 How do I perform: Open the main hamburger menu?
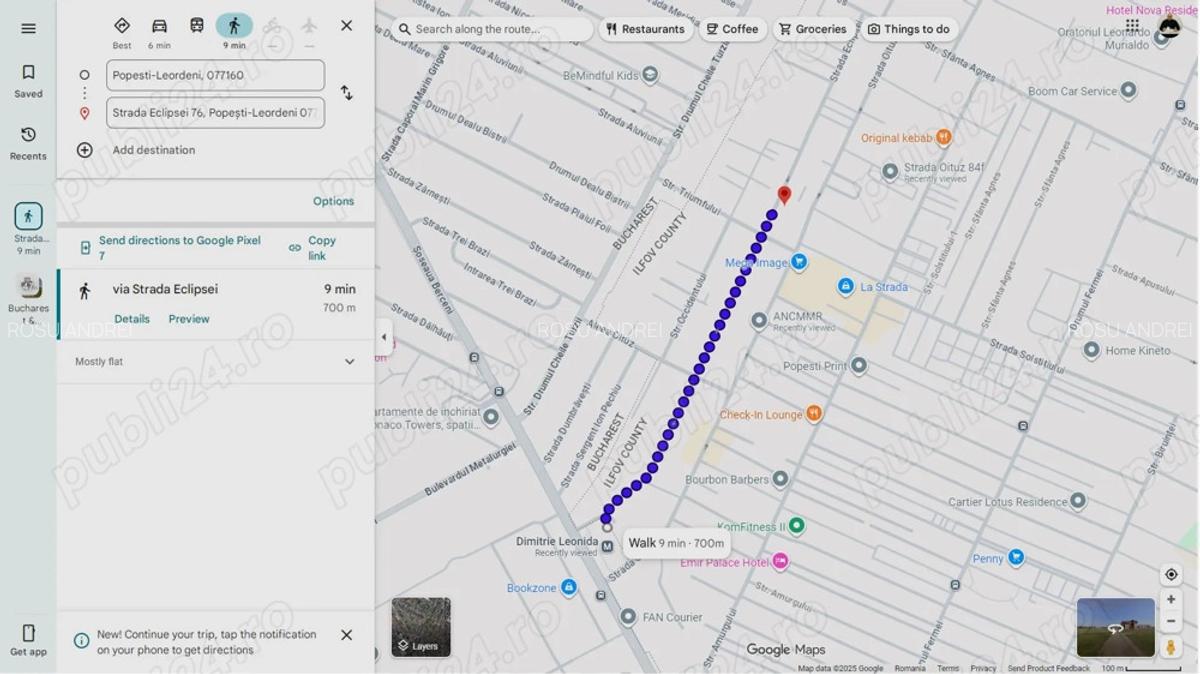click(28, 28)
